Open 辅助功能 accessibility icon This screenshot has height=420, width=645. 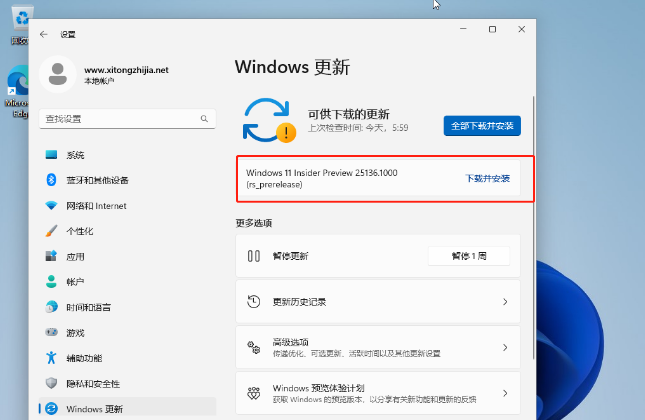(51, 357)
